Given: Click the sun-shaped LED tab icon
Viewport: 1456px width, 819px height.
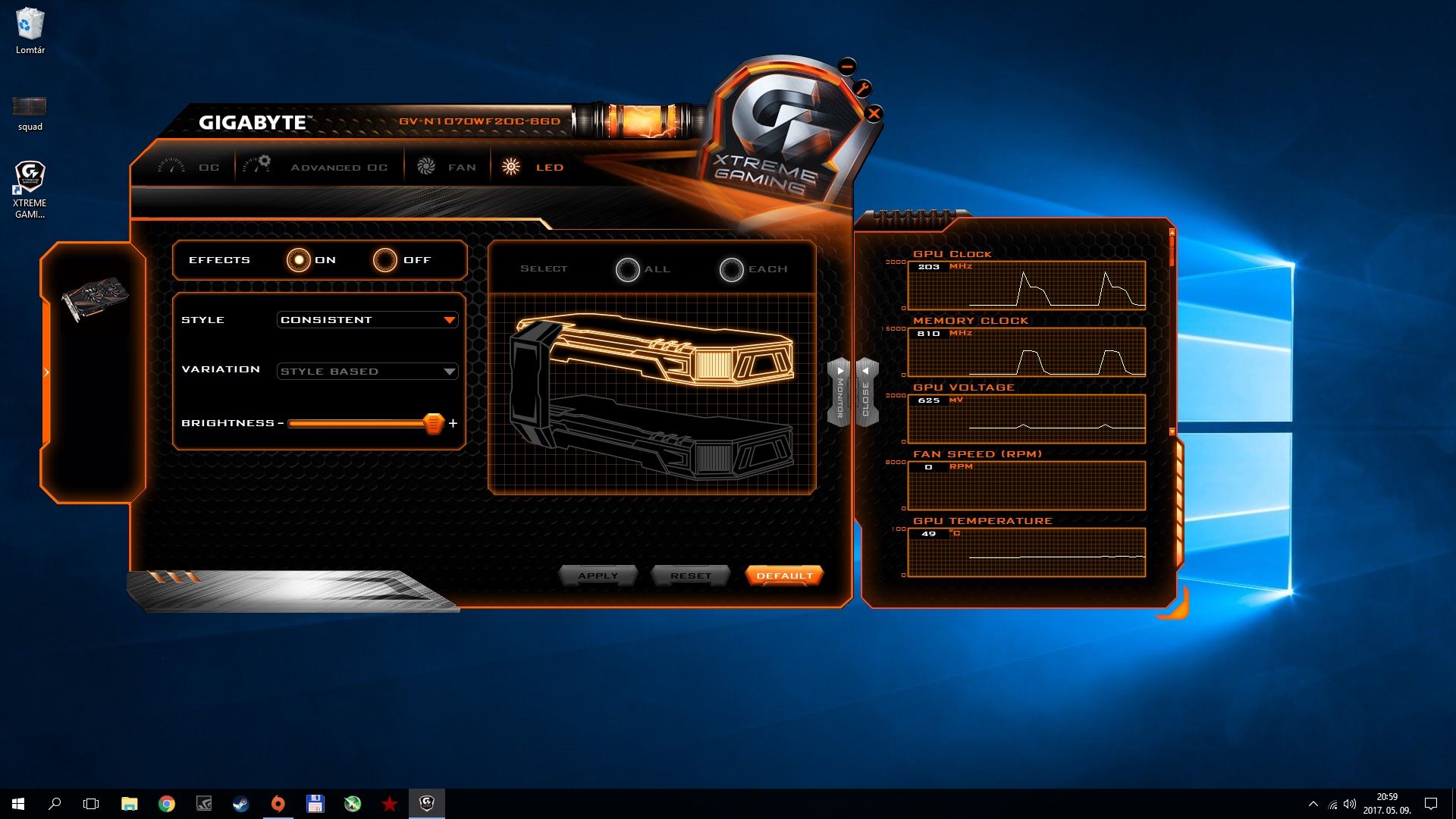Looking at the screenshot, I should (511, 167).
